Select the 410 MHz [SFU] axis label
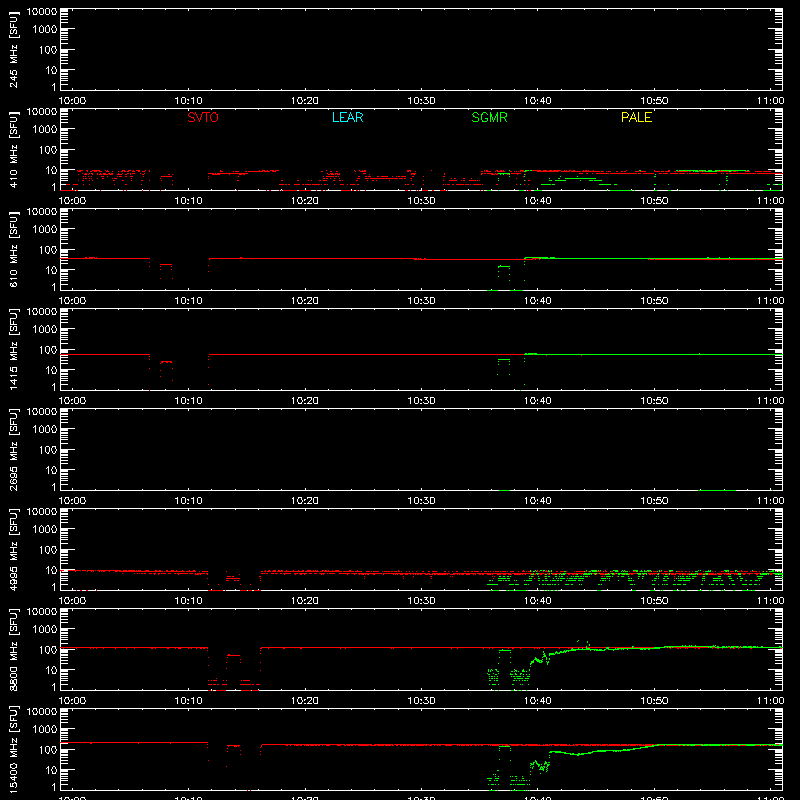The height and width of the screenshot is (800, 800). 13,150
